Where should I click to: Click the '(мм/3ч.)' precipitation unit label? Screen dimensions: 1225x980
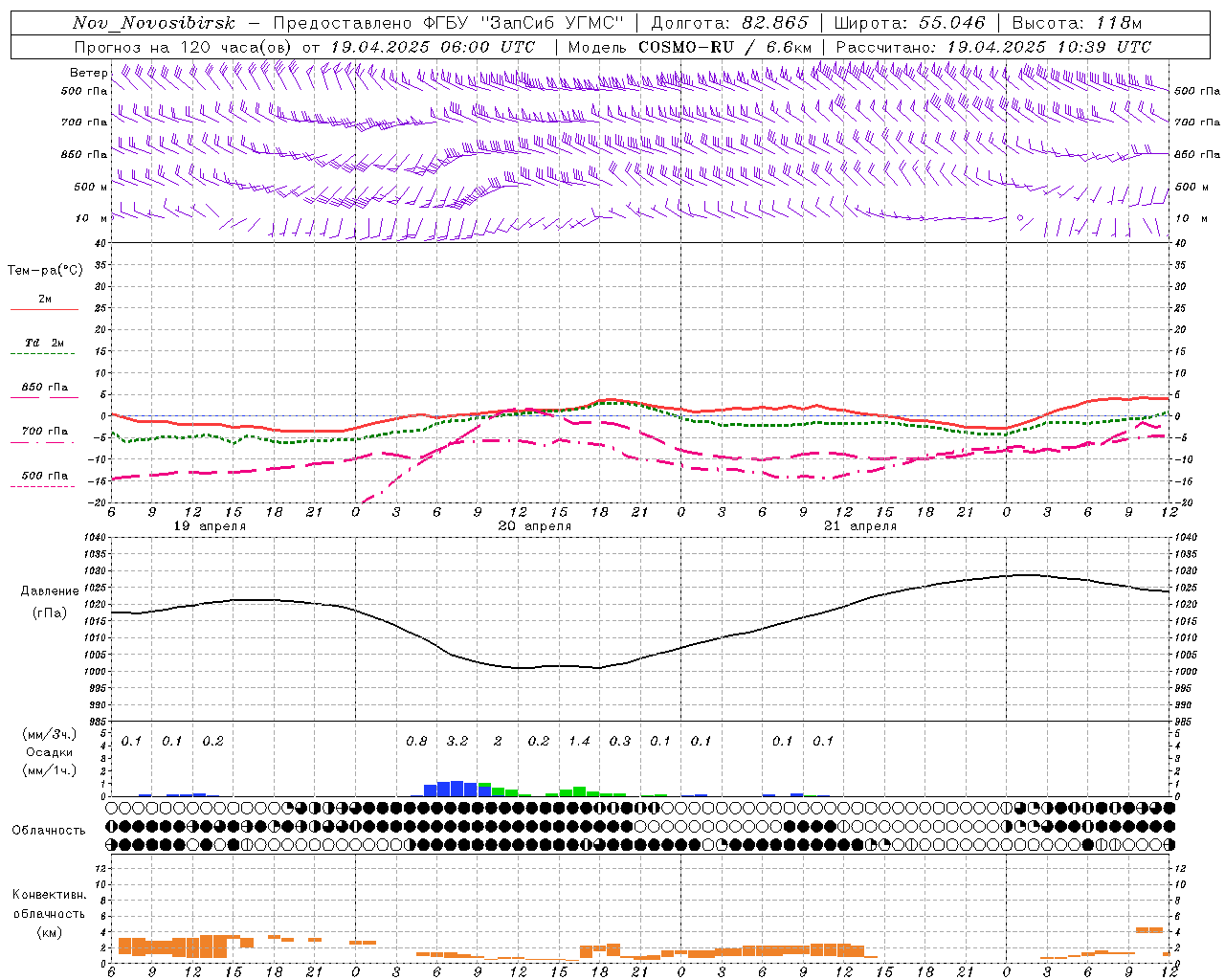(50, 734)
